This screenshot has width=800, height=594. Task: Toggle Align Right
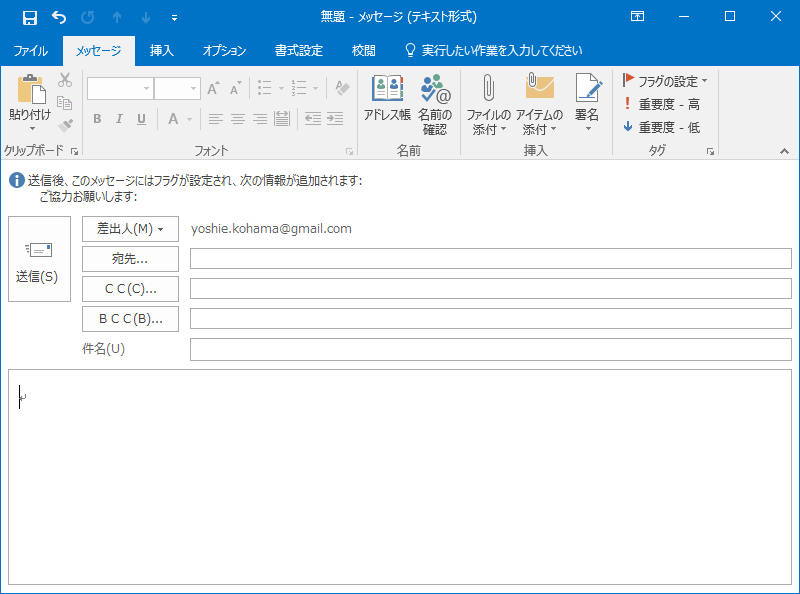coord(260,119)
